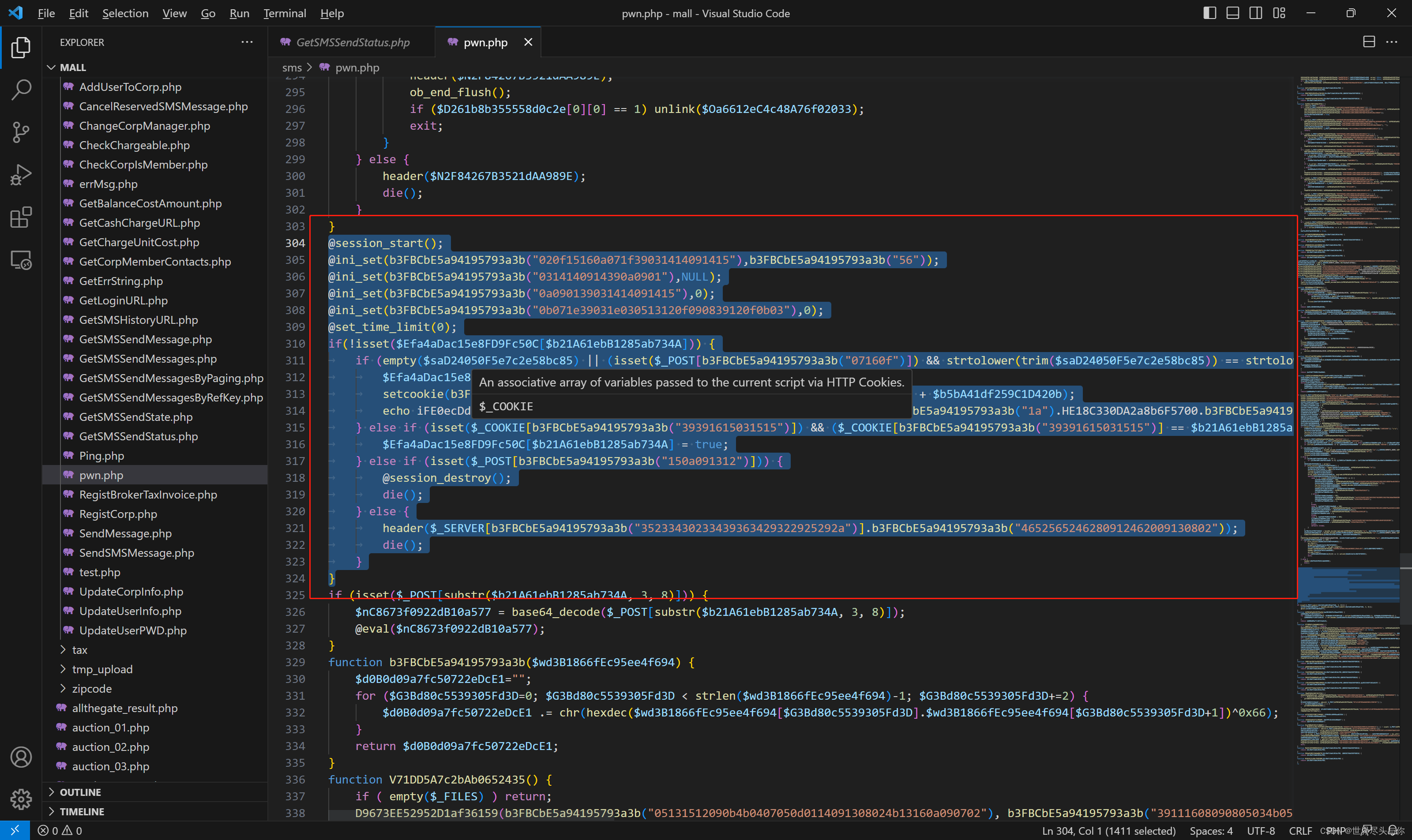This screenshot has width=1412, height=840.
Task: Click the CRLF line ending indicator
Action: click(1300, 830)
